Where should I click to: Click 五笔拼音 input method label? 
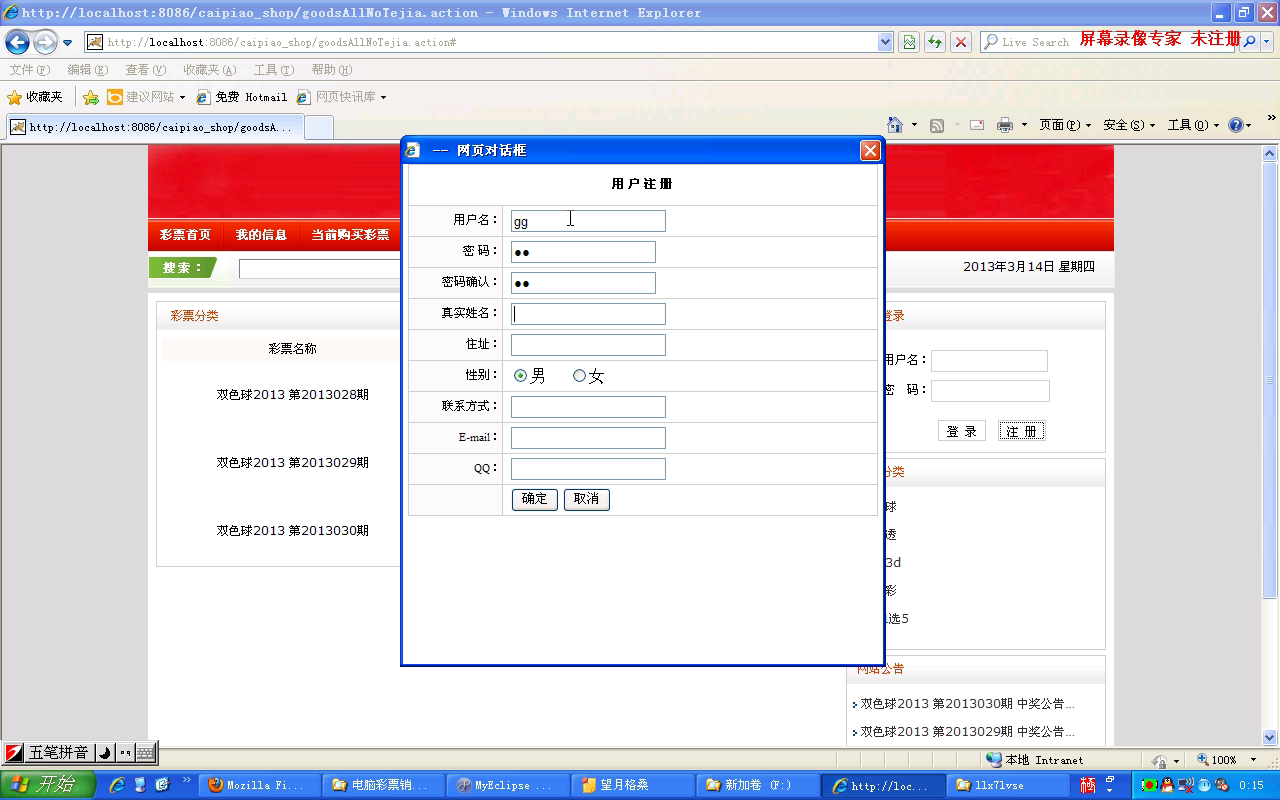(x=58, y=752)
